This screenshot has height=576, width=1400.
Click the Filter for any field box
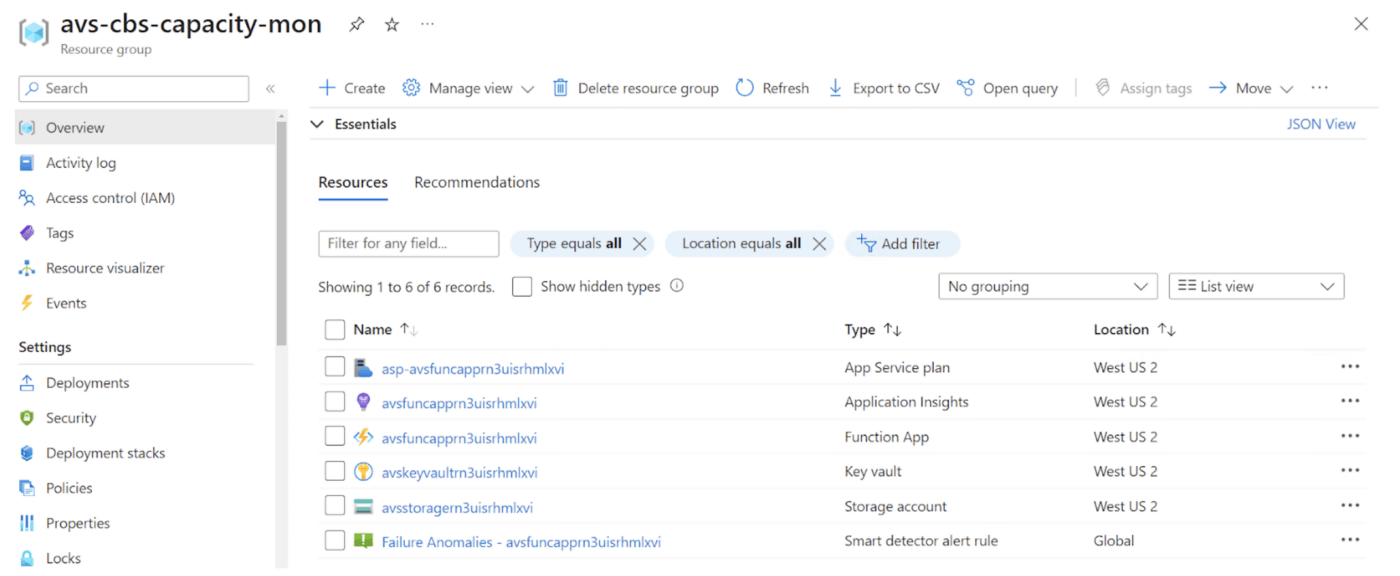[408, 243]
